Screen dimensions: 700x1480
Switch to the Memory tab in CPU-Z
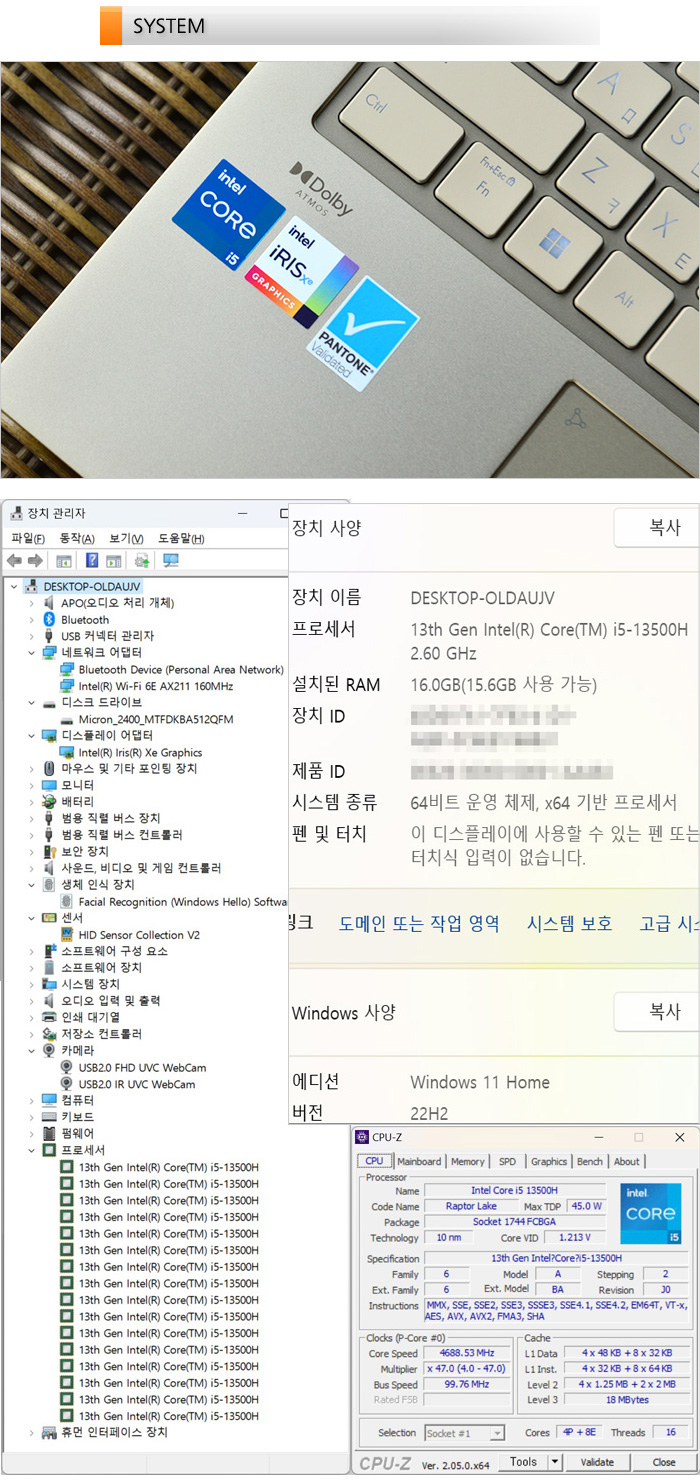(x=467, y=1161)
